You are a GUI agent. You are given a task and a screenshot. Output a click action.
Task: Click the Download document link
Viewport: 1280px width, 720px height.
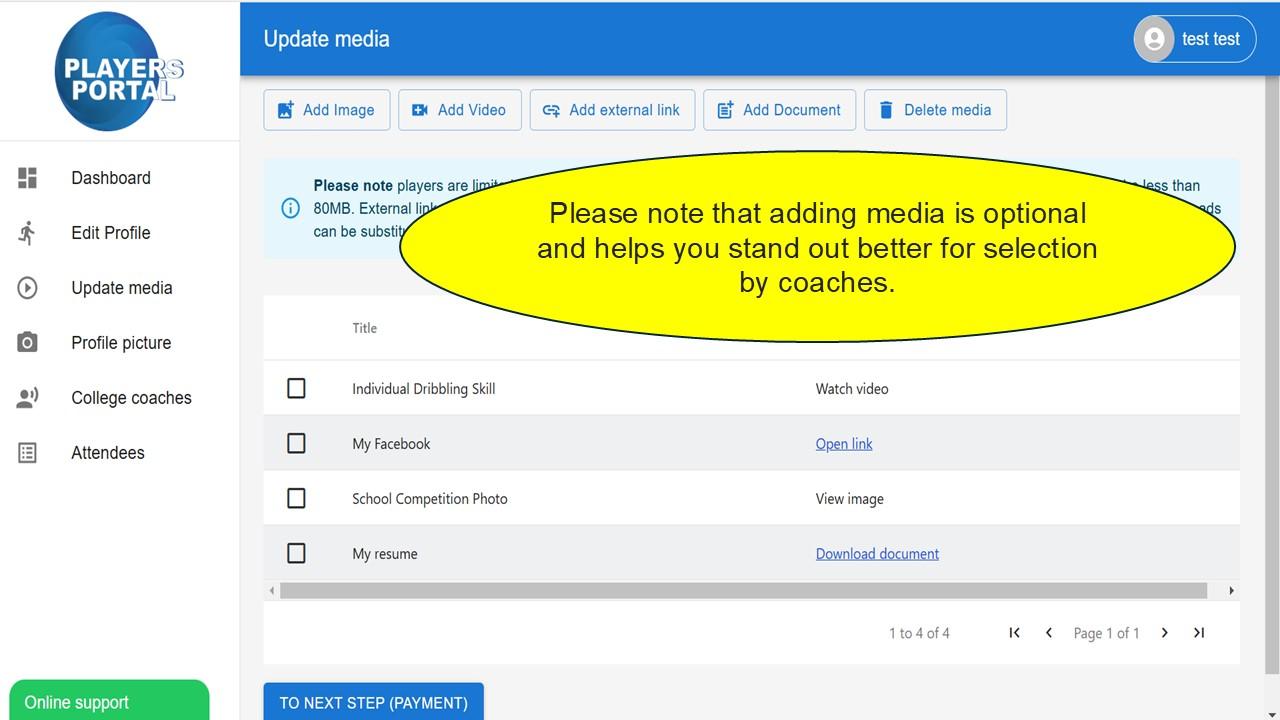877,554
